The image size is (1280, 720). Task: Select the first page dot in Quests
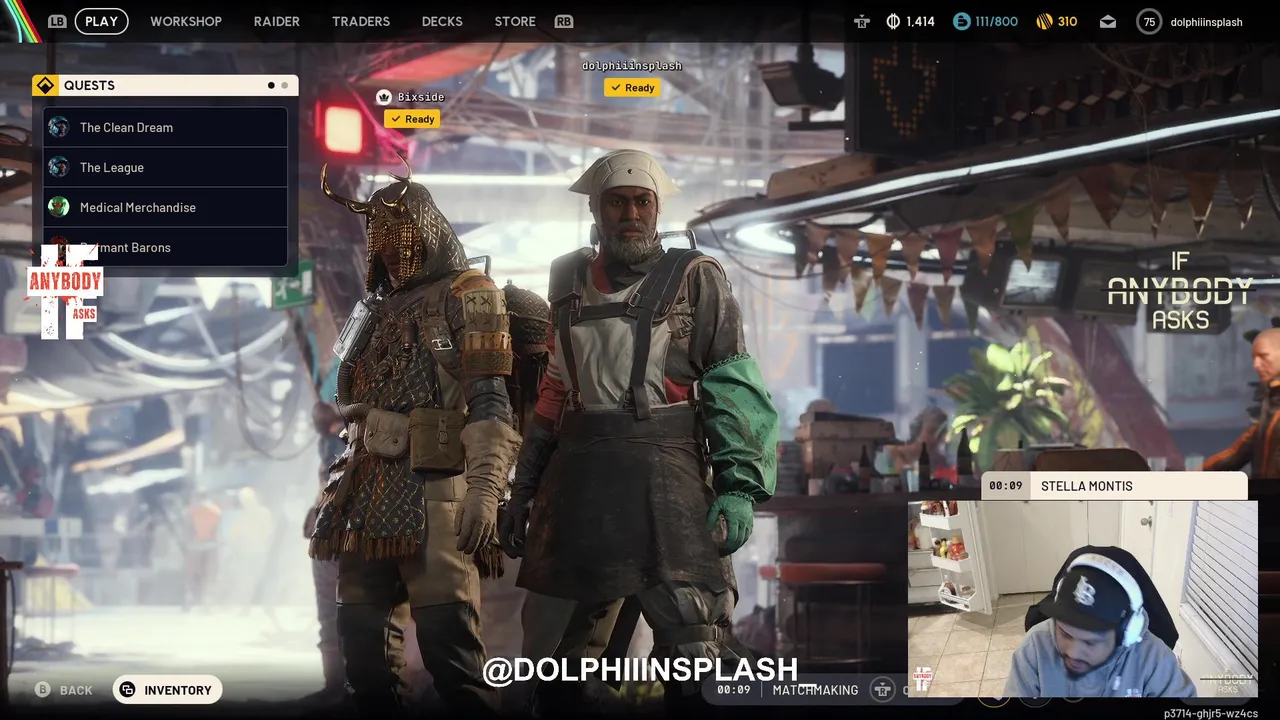pos(271,85)
